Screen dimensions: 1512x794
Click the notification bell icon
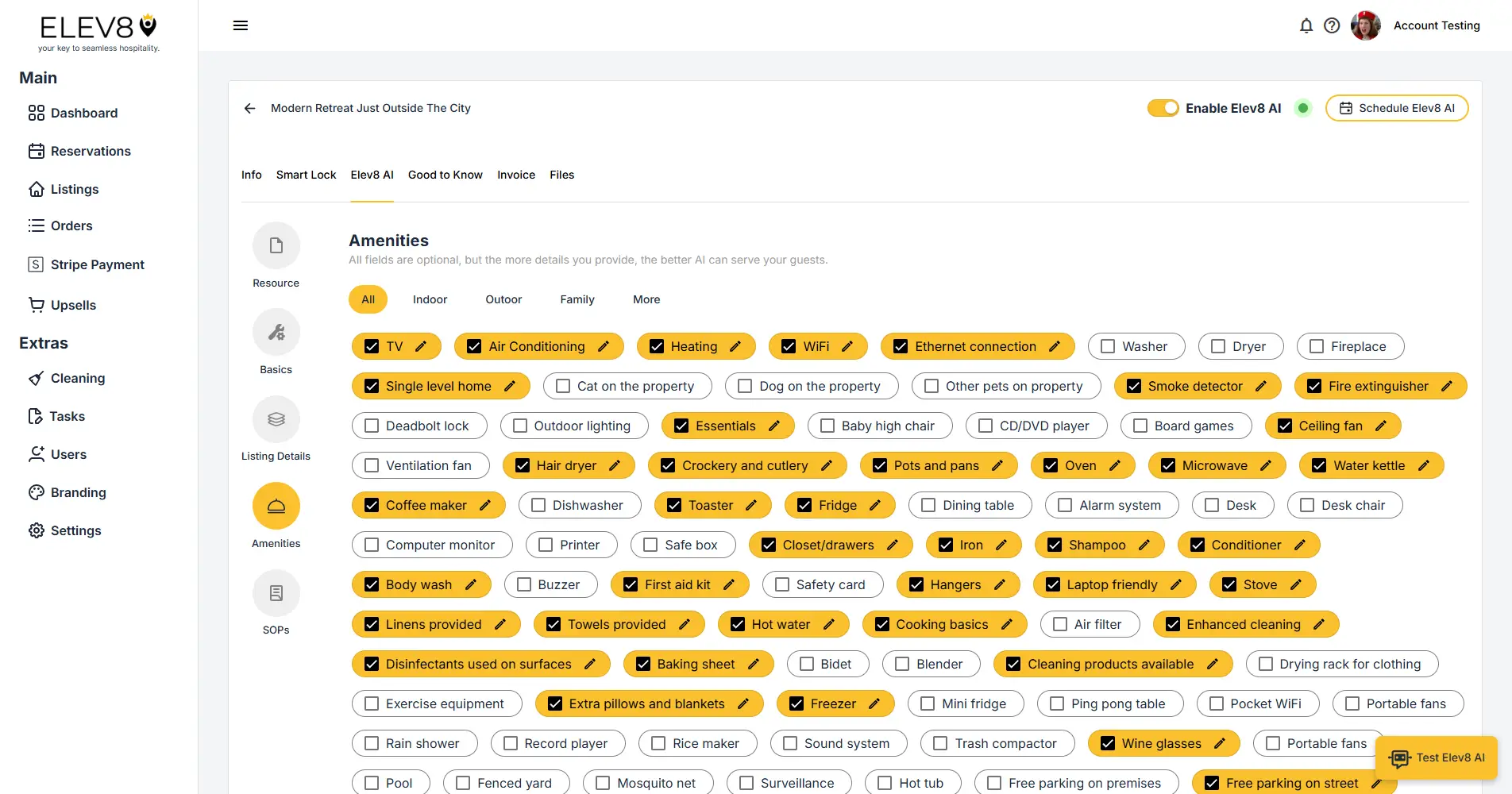click(1306, 26)
